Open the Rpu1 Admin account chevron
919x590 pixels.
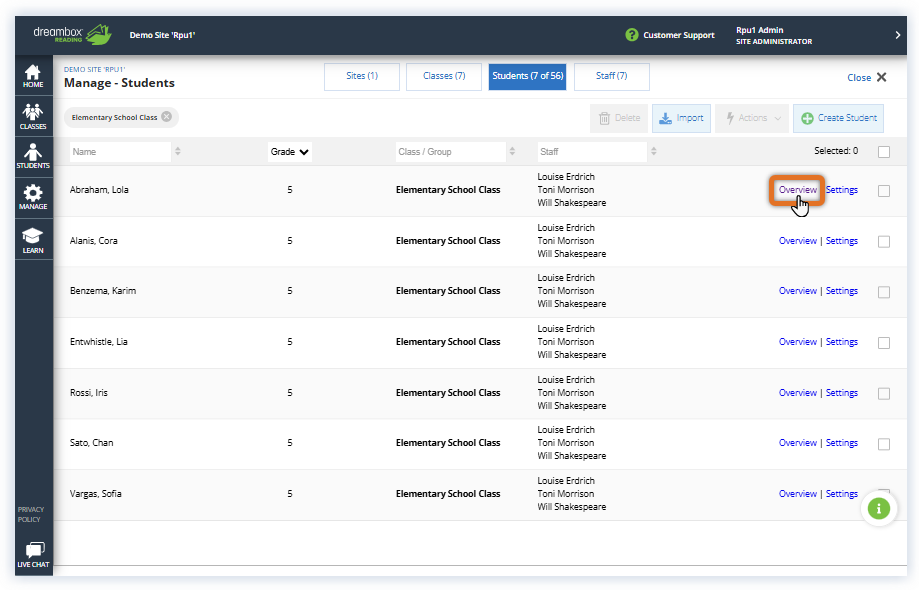(897, 34)
